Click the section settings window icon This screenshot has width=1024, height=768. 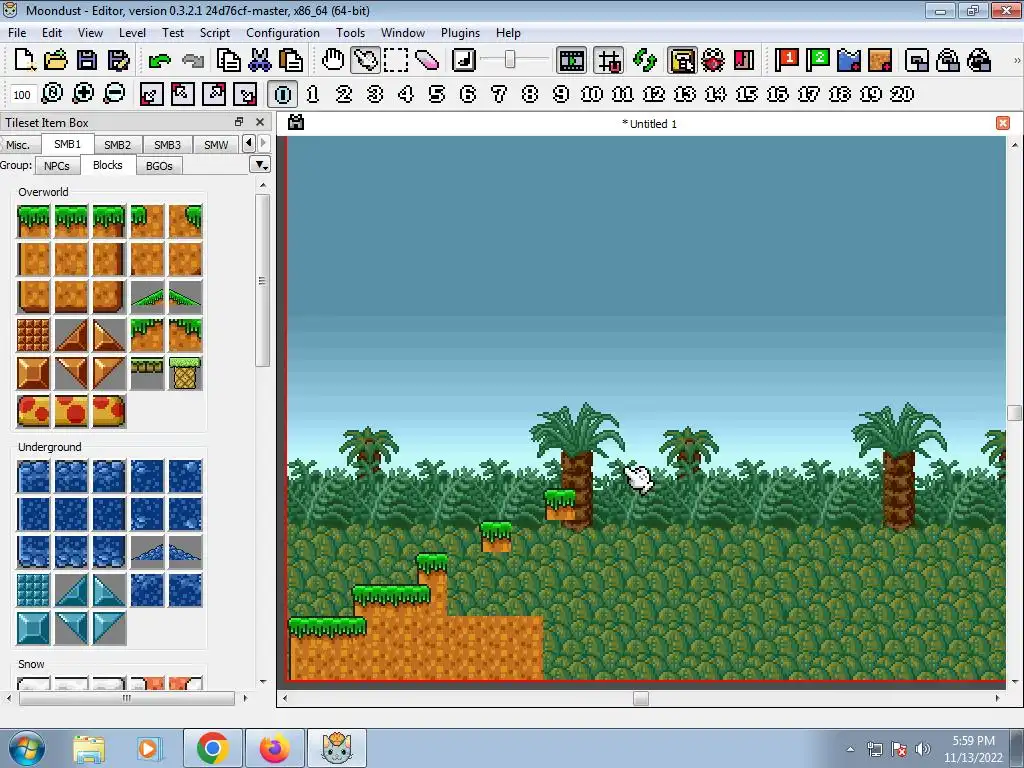pyautogui.click(x=917, y=60)
